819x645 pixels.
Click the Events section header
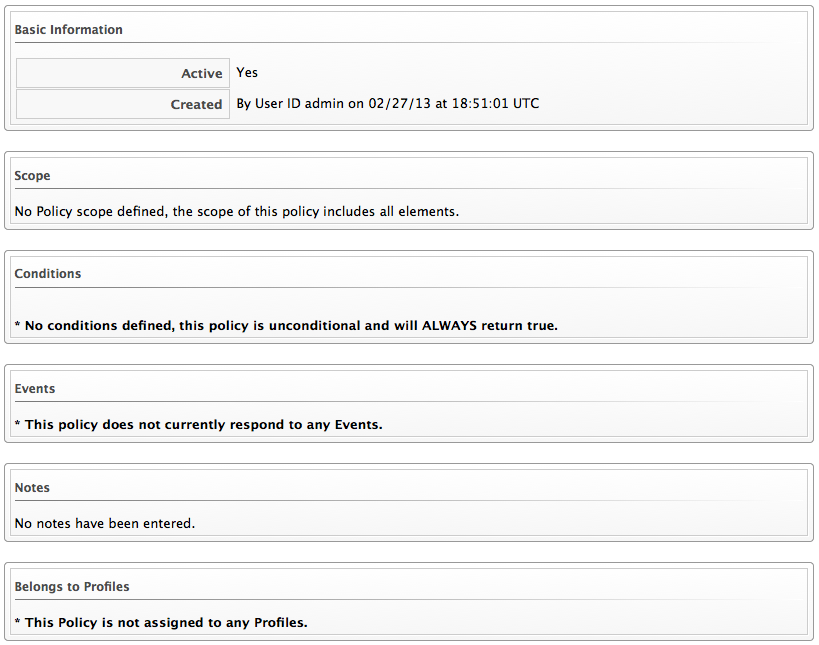point(35,389)
